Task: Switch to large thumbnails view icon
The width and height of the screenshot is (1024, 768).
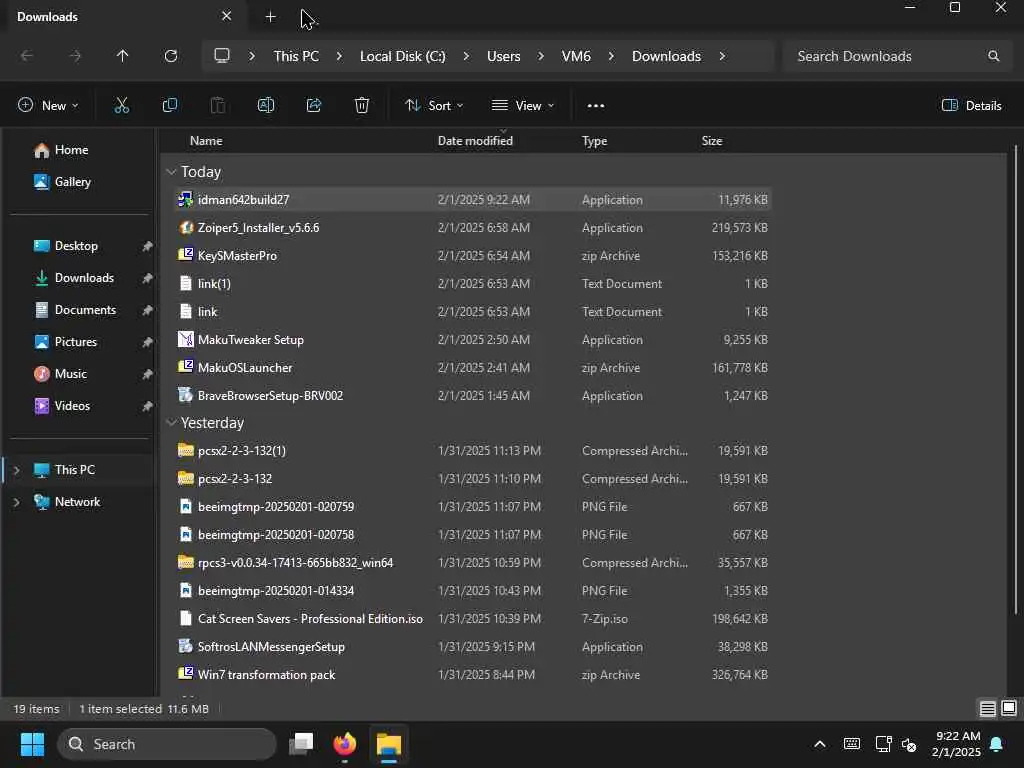Action: point(1009,709)
